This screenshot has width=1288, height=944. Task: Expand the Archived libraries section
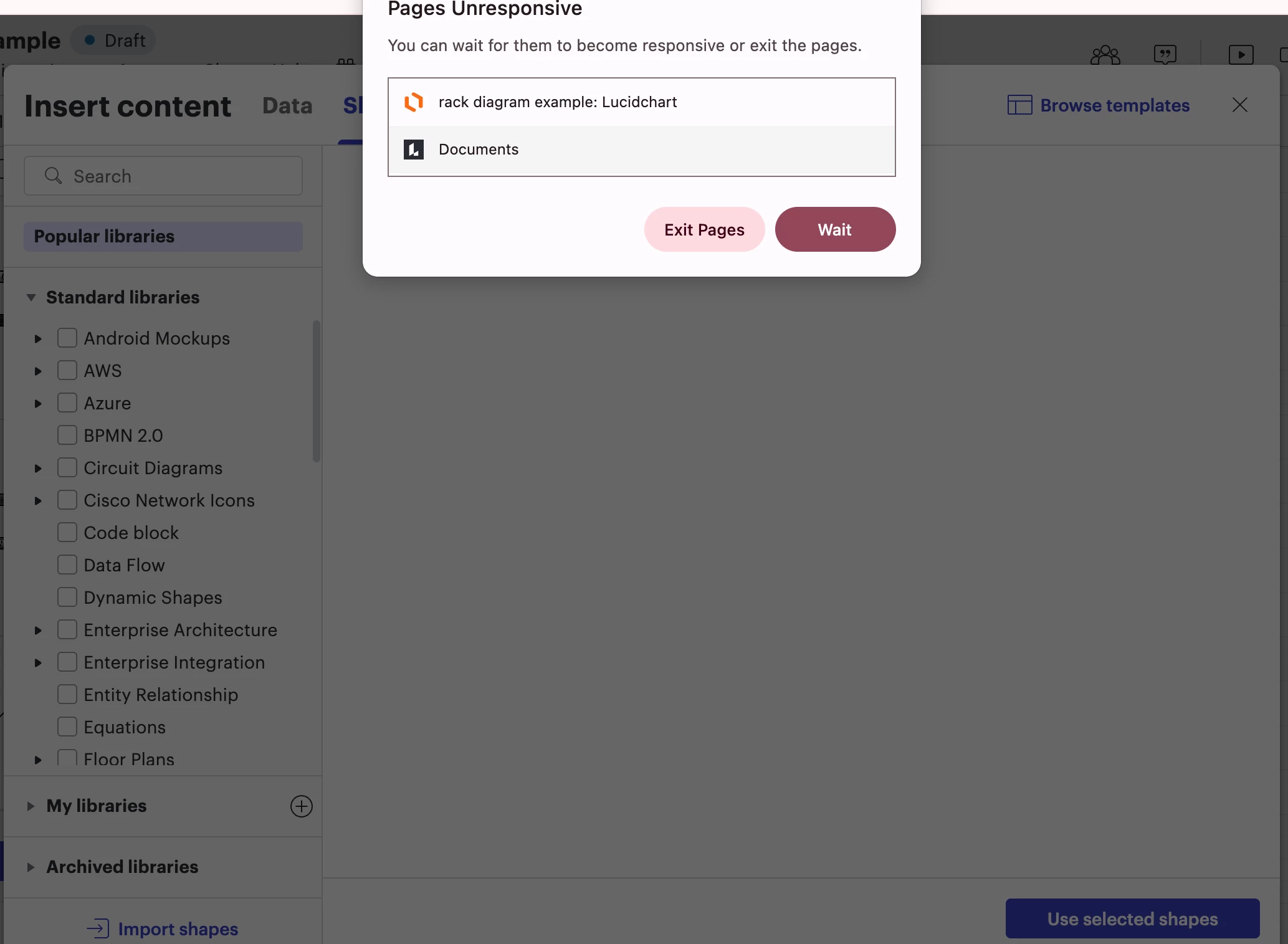click(x=31, y=867)
